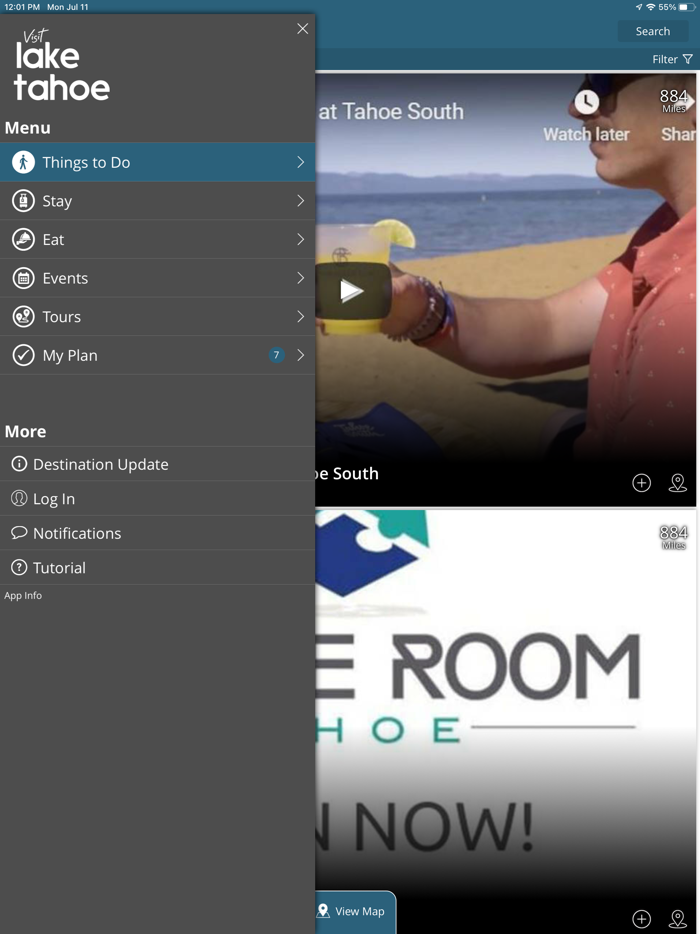
Task: Click the walking person icon for Things to Do
Action: 23,162
